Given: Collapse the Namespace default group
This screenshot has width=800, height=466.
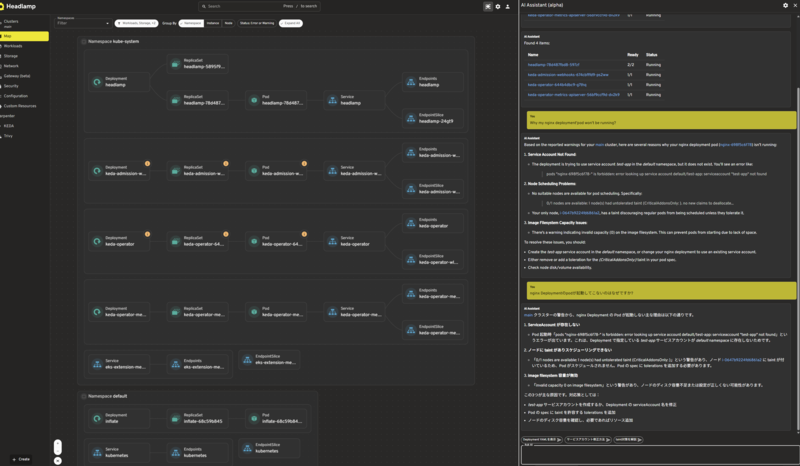Looking at the screenshot, I should click(84, 396).
